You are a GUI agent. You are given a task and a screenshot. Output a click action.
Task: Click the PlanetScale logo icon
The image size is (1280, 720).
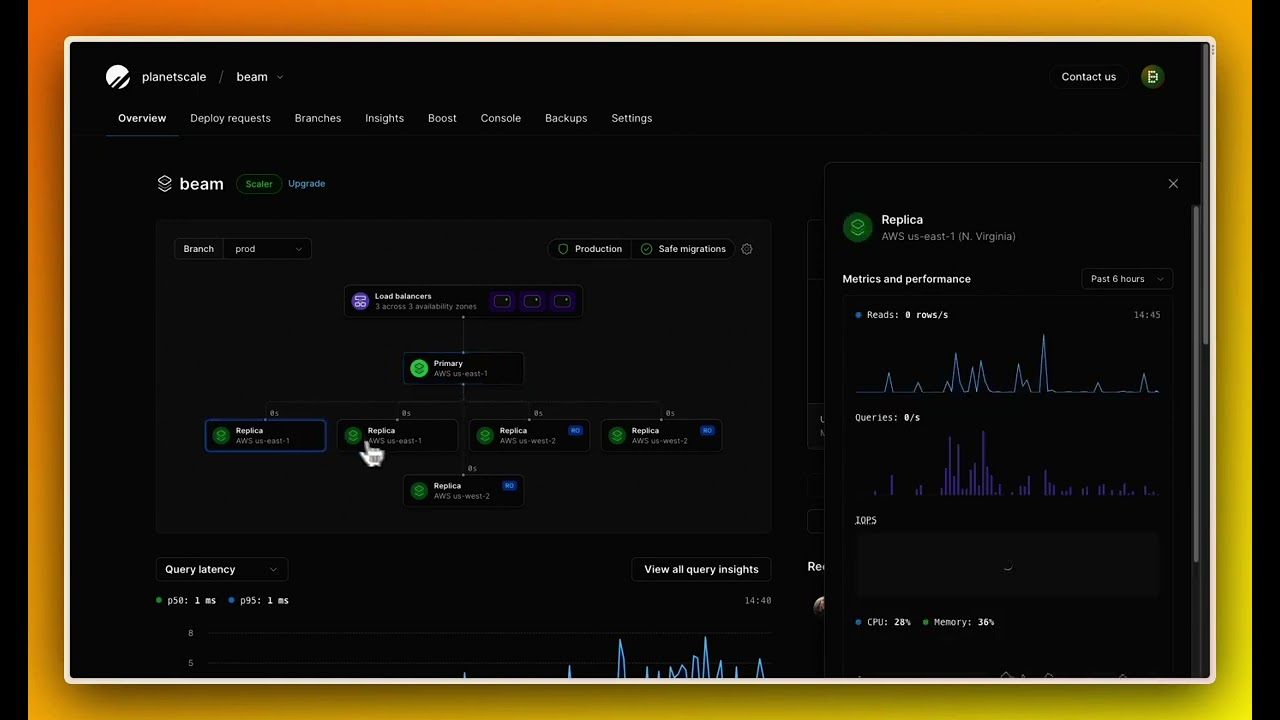point(118,77)
